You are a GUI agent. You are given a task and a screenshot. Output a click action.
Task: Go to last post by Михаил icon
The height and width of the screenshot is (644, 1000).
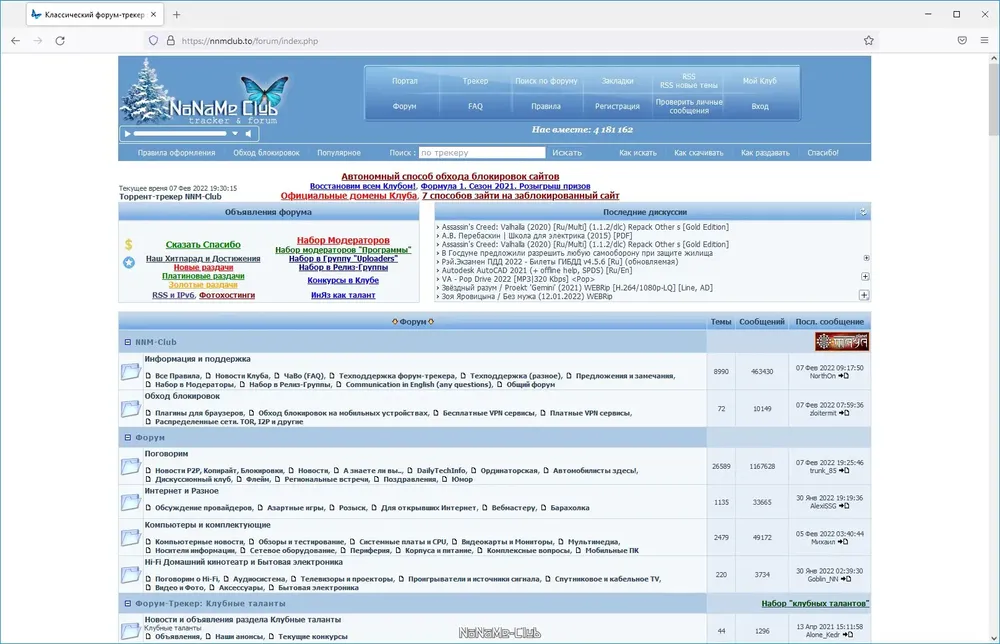pos(843,542)
